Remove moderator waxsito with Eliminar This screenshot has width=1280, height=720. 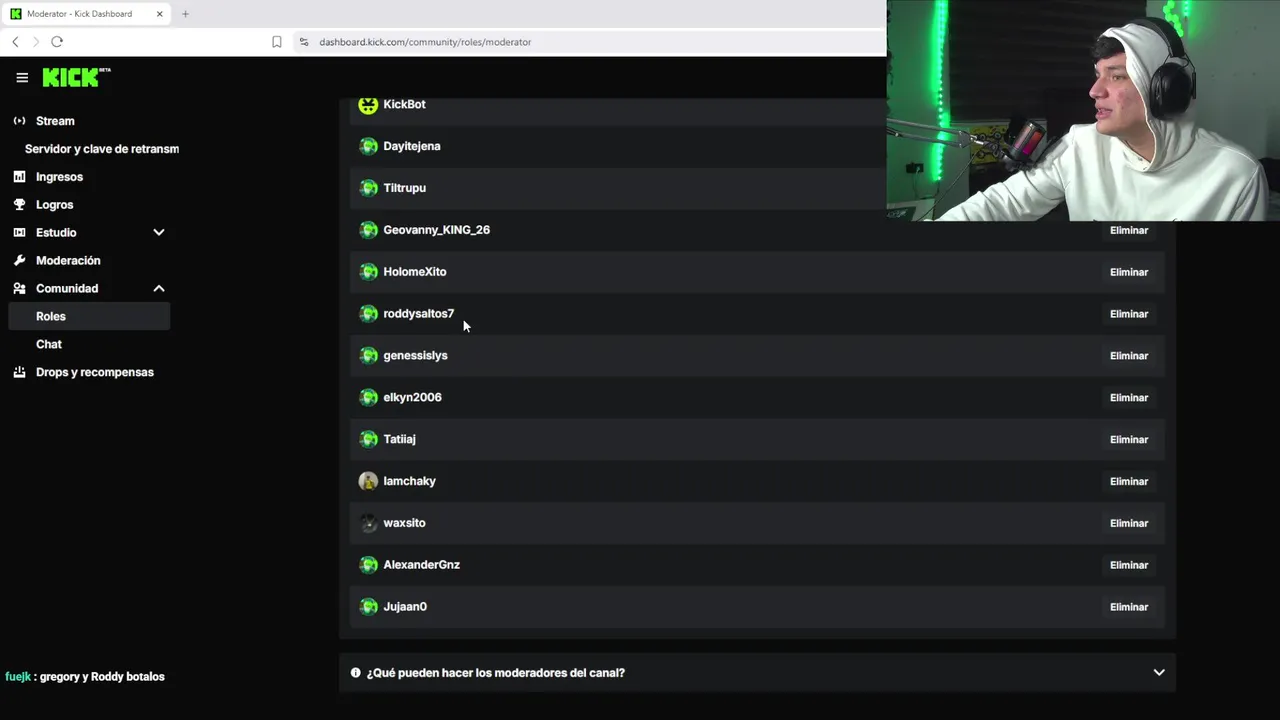[x=1129, y=524]
